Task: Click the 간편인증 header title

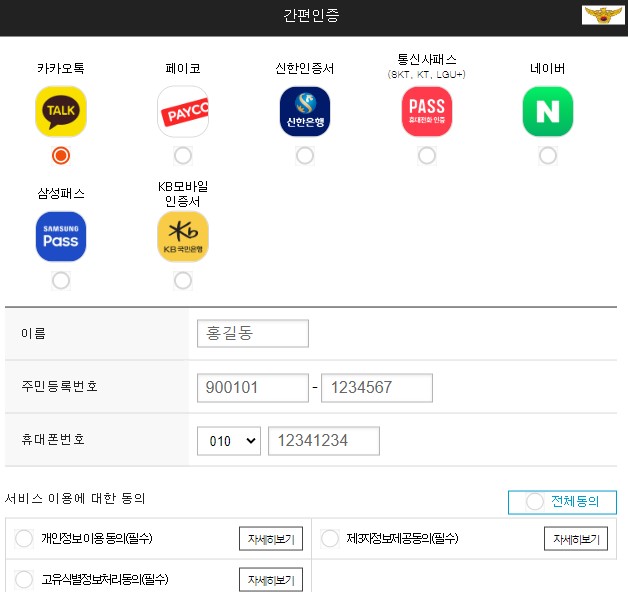Action: tap(311, 15)
